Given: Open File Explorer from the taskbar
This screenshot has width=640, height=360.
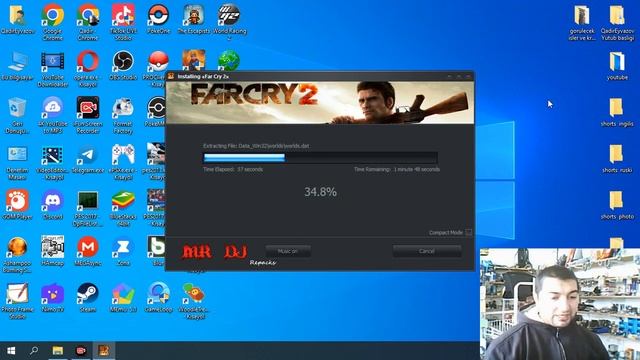Looking at the screenshot, I should (58, 351).
